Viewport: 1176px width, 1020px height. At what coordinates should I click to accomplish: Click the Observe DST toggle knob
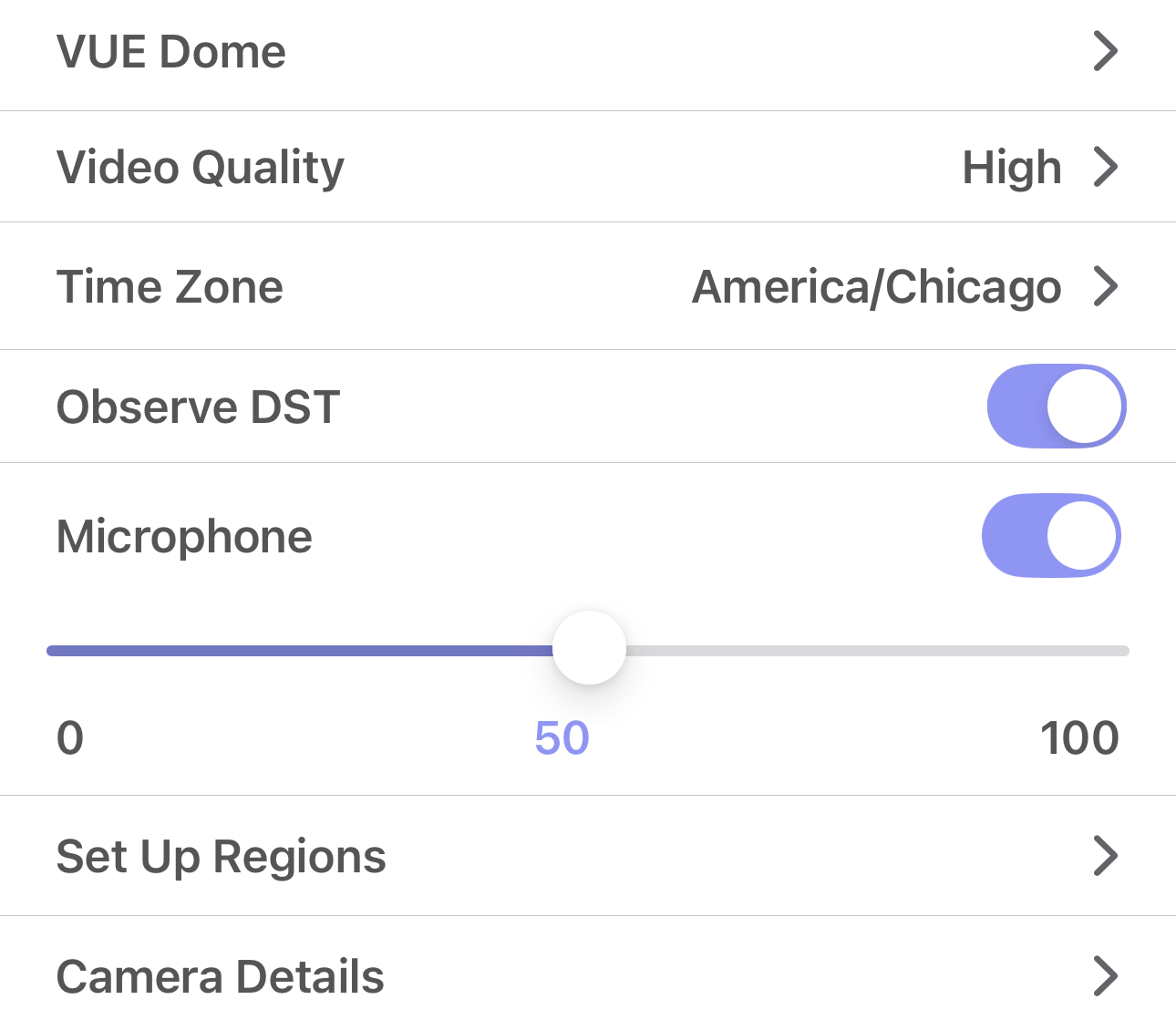point(1087,407)
